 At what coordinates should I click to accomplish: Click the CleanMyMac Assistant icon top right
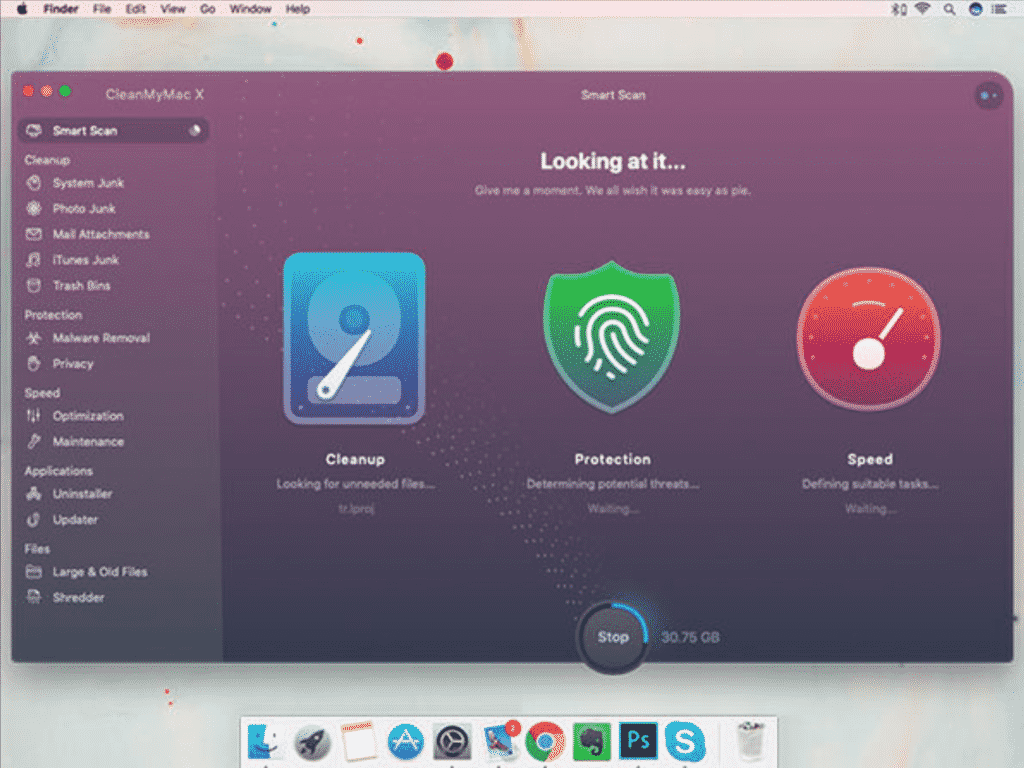coord(988,96)
